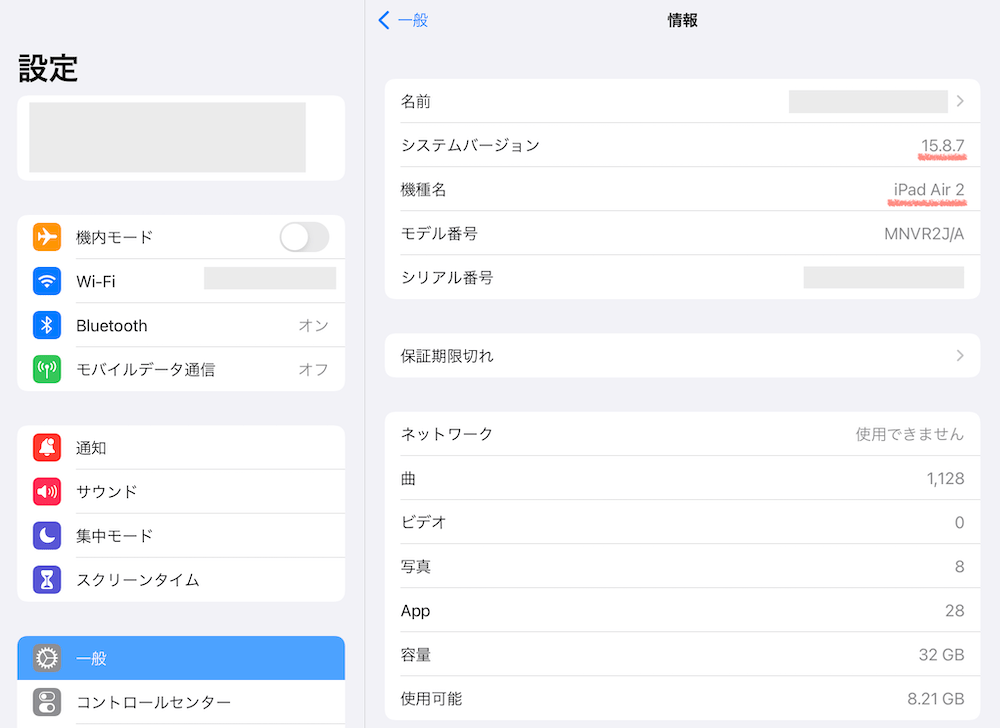Image resolution: width=1000 pixels, height=728 pixels.
Task: Select 一般 in settings sidebar
Action: pos(181,658)
